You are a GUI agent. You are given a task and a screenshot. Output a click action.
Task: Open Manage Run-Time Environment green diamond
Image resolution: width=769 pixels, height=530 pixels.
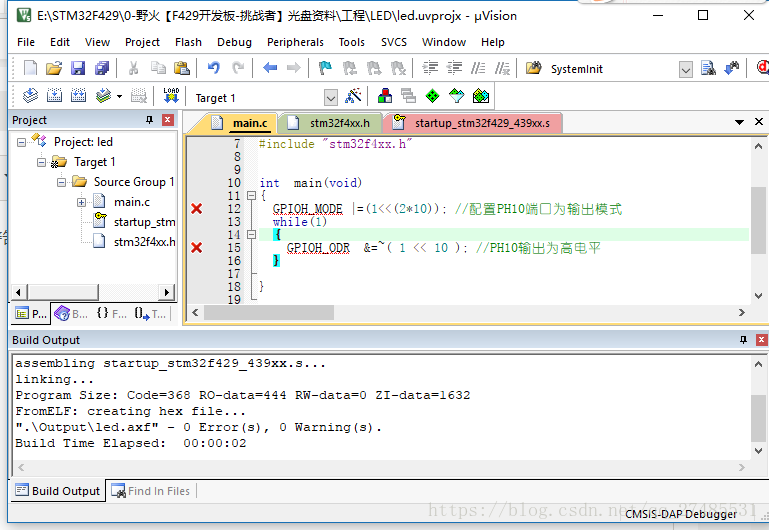[x=432, y=96]
